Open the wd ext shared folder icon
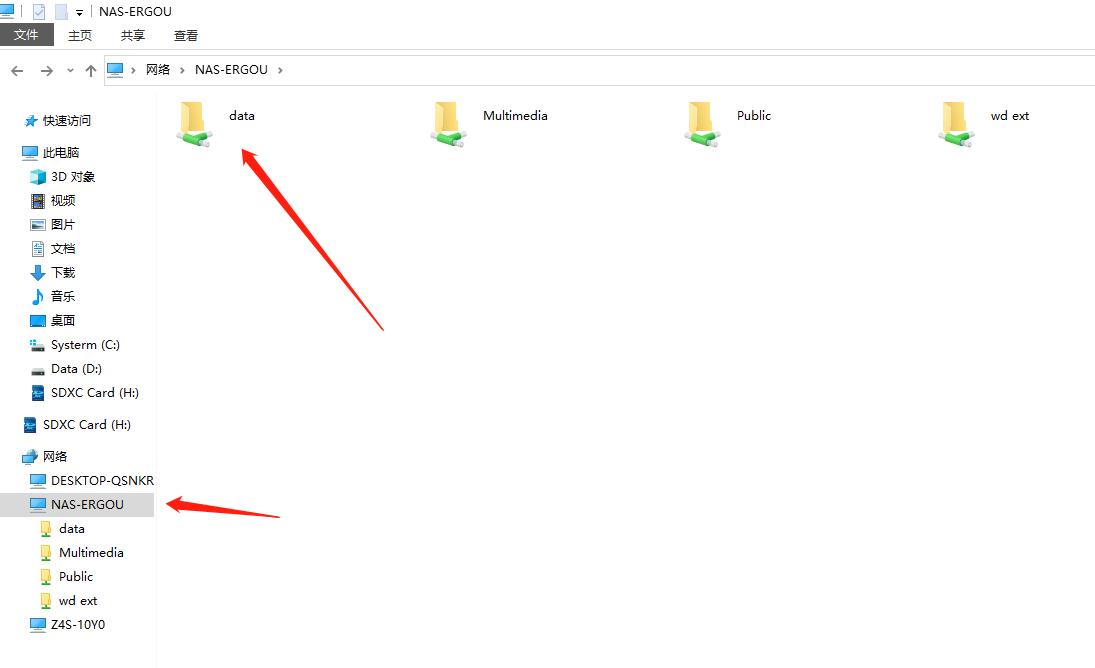Image resolution: width=1095 pixels, height=668 pixels. (x=956, y=124)
